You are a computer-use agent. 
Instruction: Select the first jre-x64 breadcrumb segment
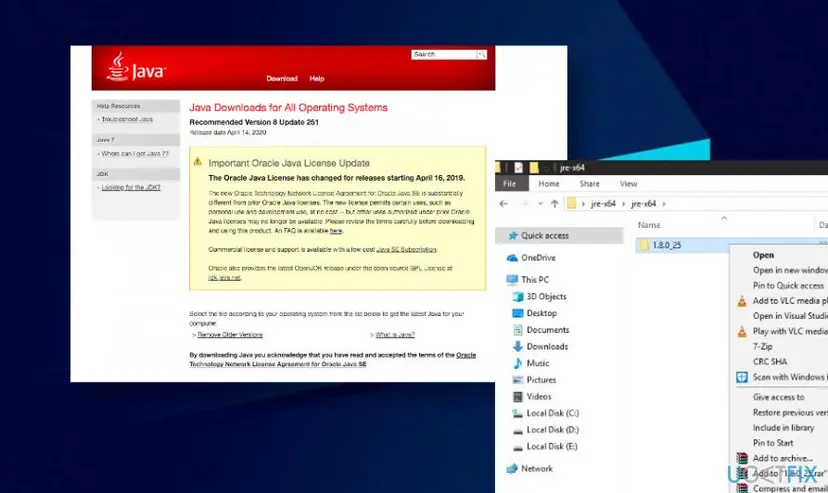tap(603, 204)
